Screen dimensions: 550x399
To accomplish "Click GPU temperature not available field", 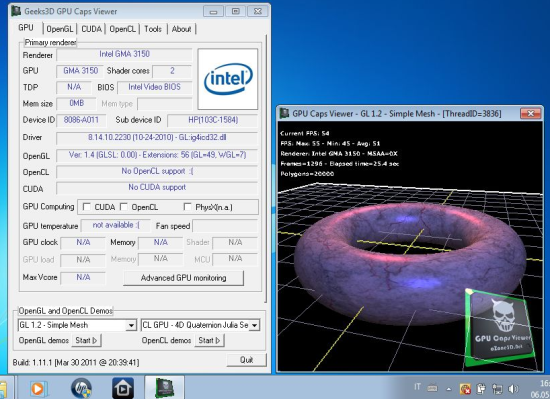I will point(116,225).
